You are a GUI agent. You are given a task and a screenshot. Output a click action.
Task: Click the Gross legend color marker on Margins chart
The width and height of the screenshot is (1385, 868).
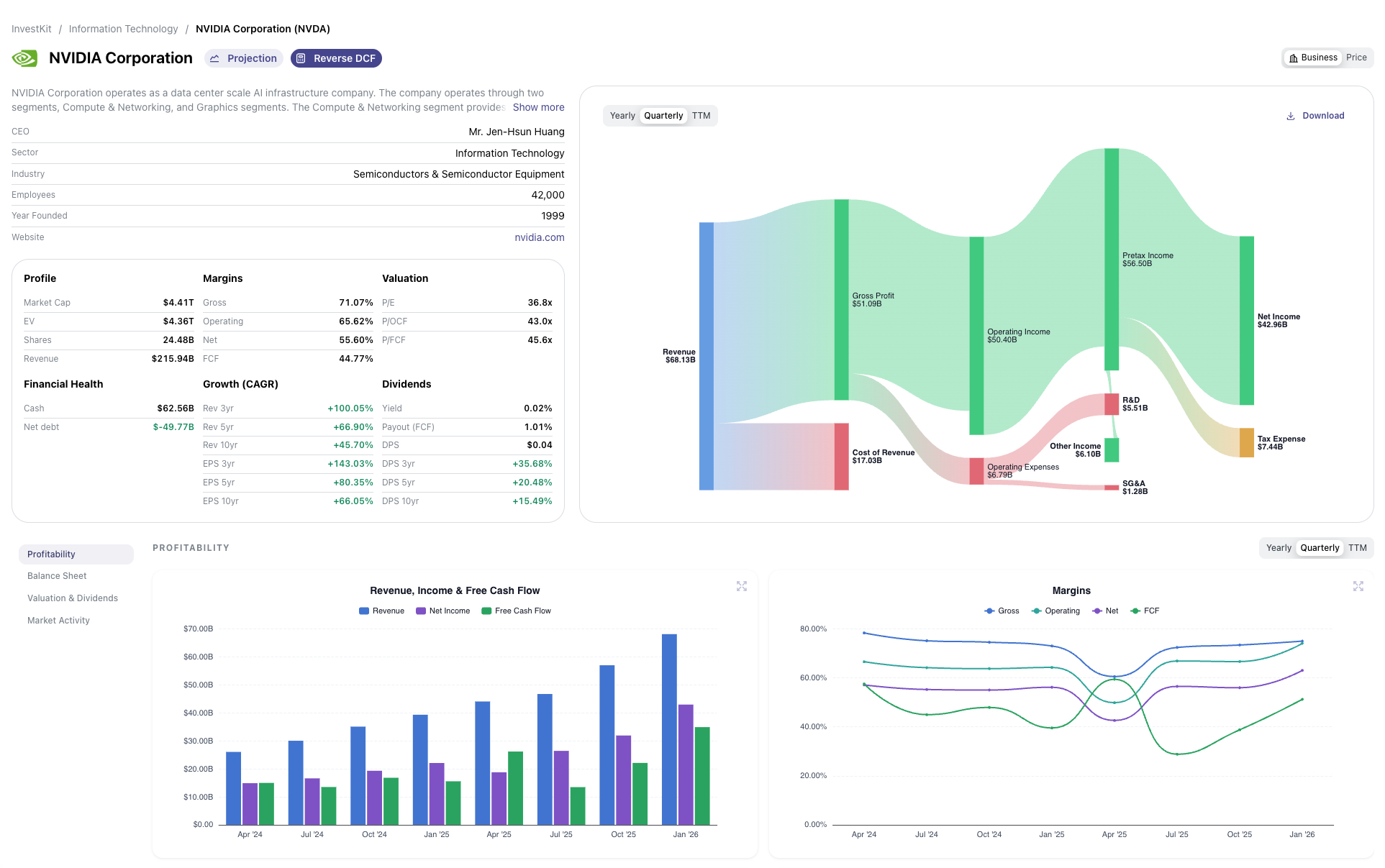coord(989,611)
